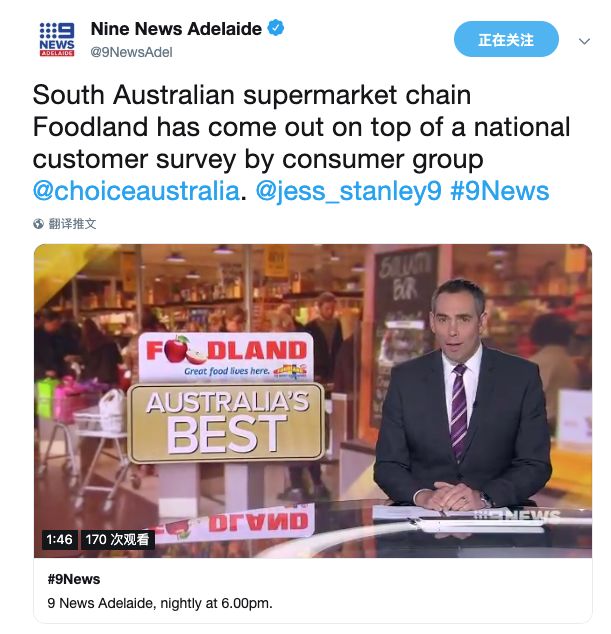Open the Nine News Adelaide display name

pos(176,29)
